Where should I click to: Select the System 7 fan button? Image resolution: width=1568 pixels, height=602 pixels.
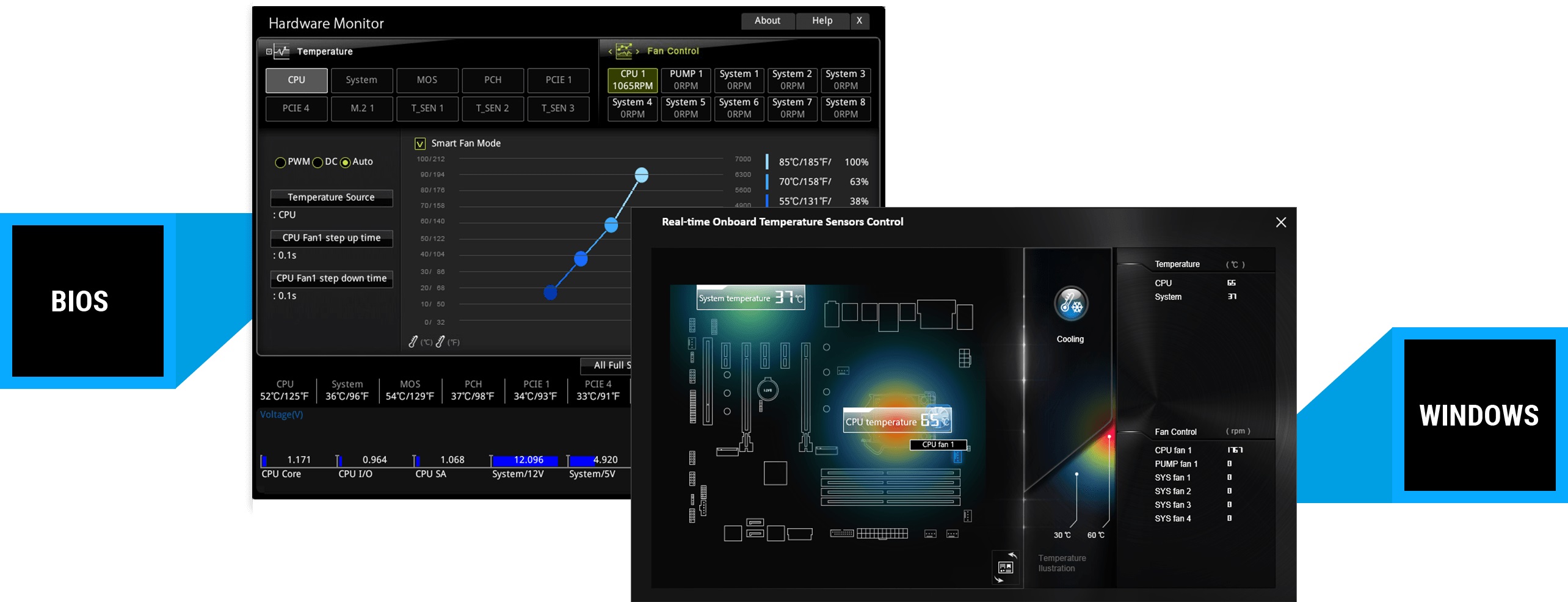click(x=792, y=108)
